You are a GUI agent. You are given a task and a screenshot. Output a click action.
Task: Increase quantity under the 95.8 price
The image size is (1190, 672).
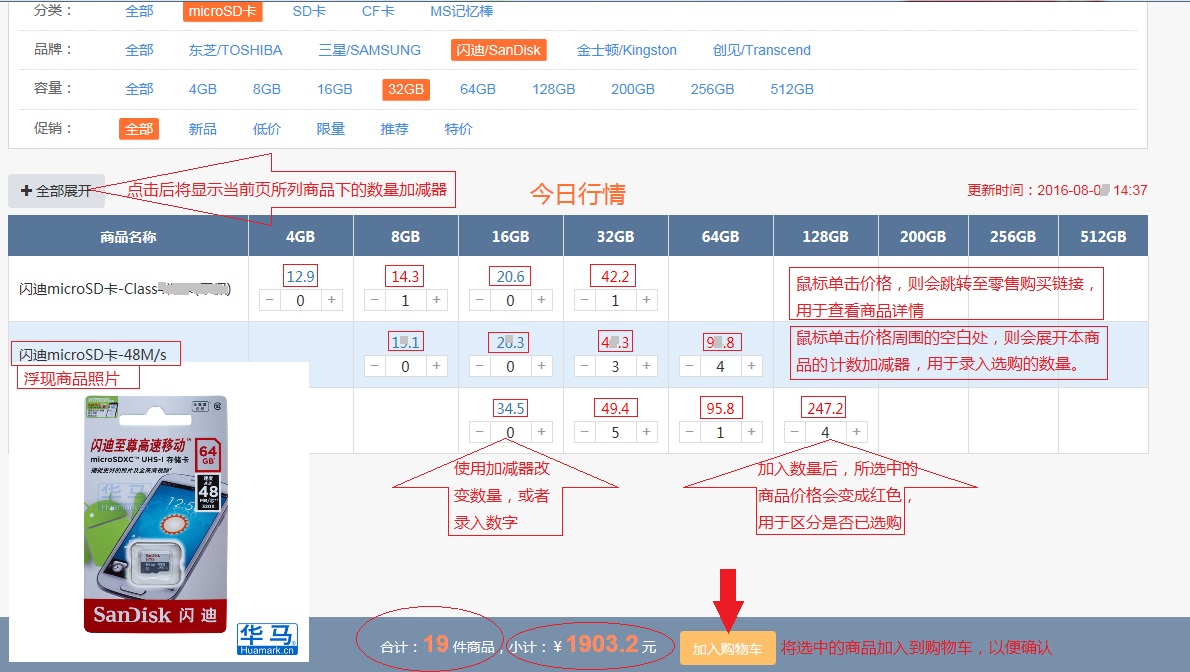click(x=751, y=432)
